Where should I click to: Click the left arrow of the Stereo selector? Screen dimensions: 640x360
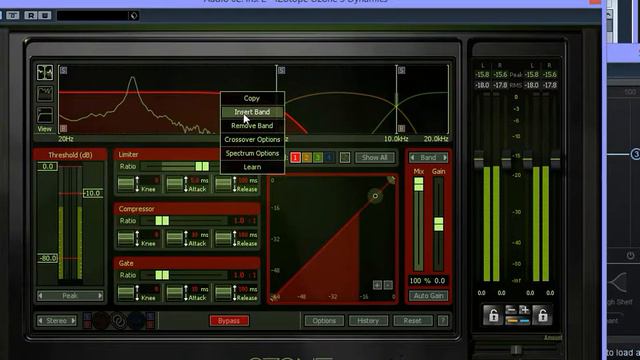40,321
